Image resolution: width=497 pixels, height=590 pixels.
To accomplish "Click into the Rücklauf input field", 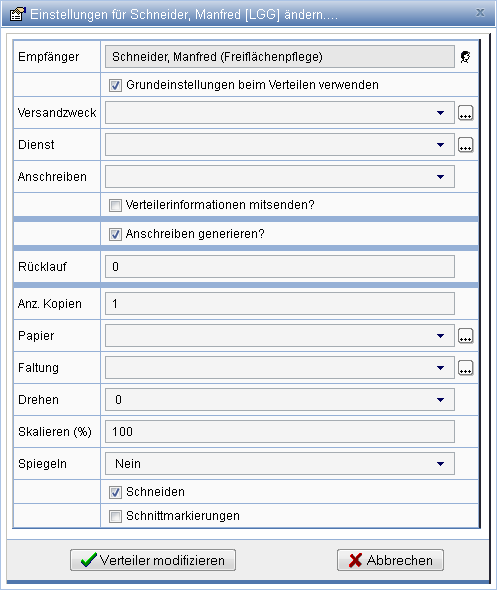I will coord(280,266).
